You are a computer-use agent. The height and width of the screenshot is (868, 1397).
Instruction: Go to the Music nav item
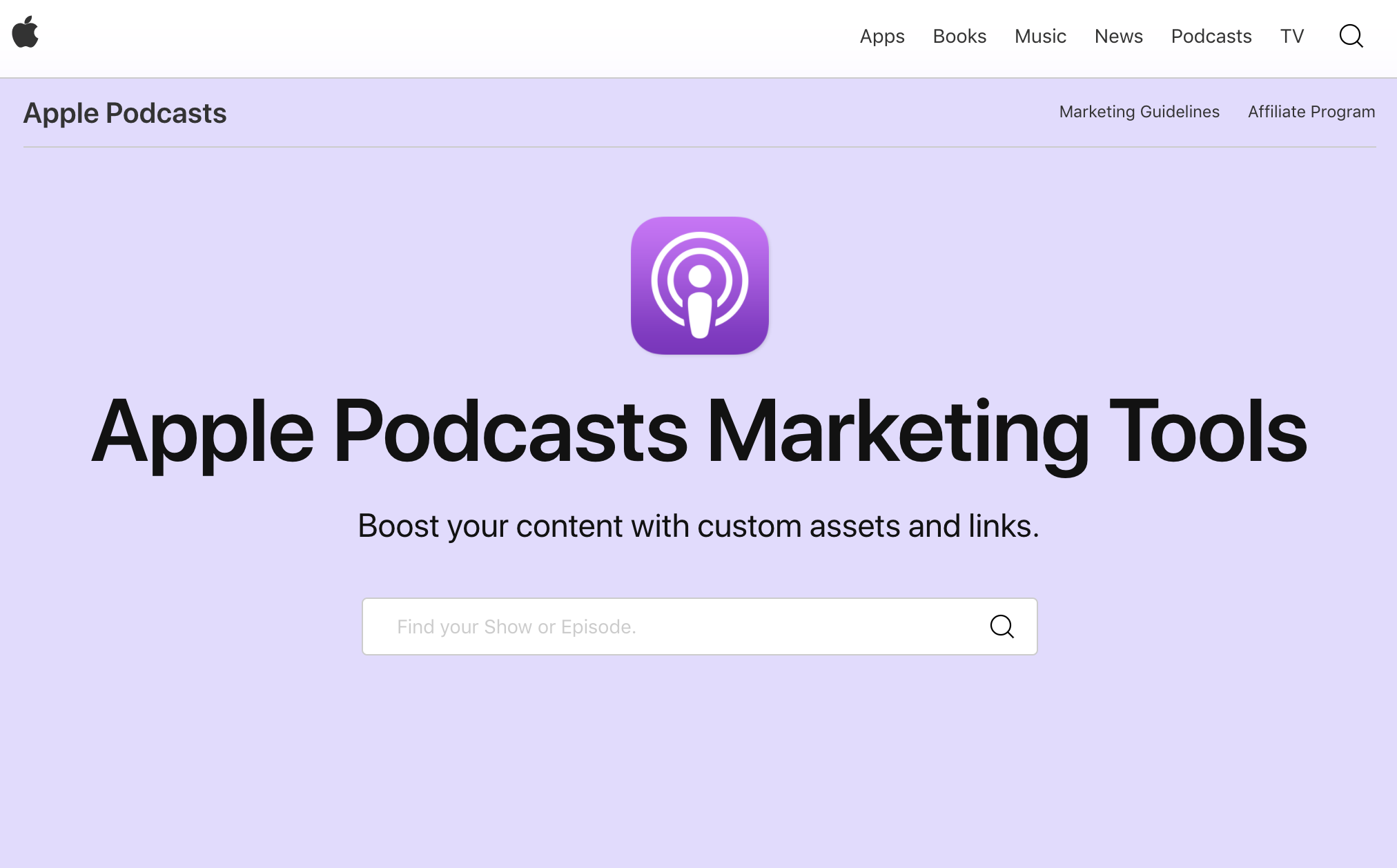click(1039, 36)
